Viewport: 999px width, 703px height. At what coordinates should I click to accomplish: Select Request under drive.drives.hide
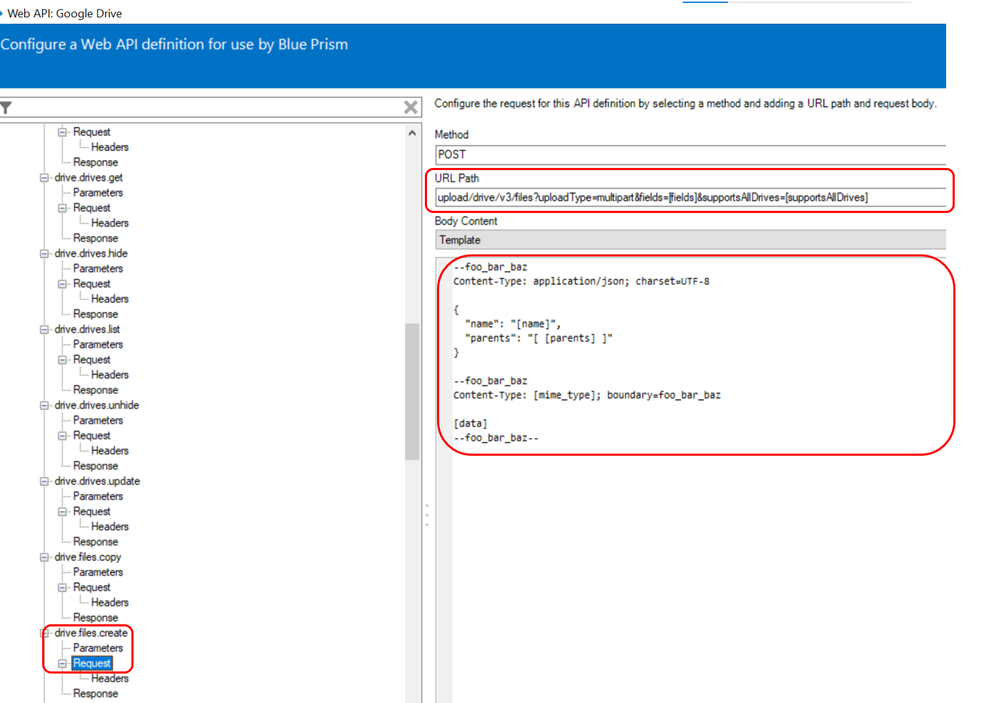[92, 284]
